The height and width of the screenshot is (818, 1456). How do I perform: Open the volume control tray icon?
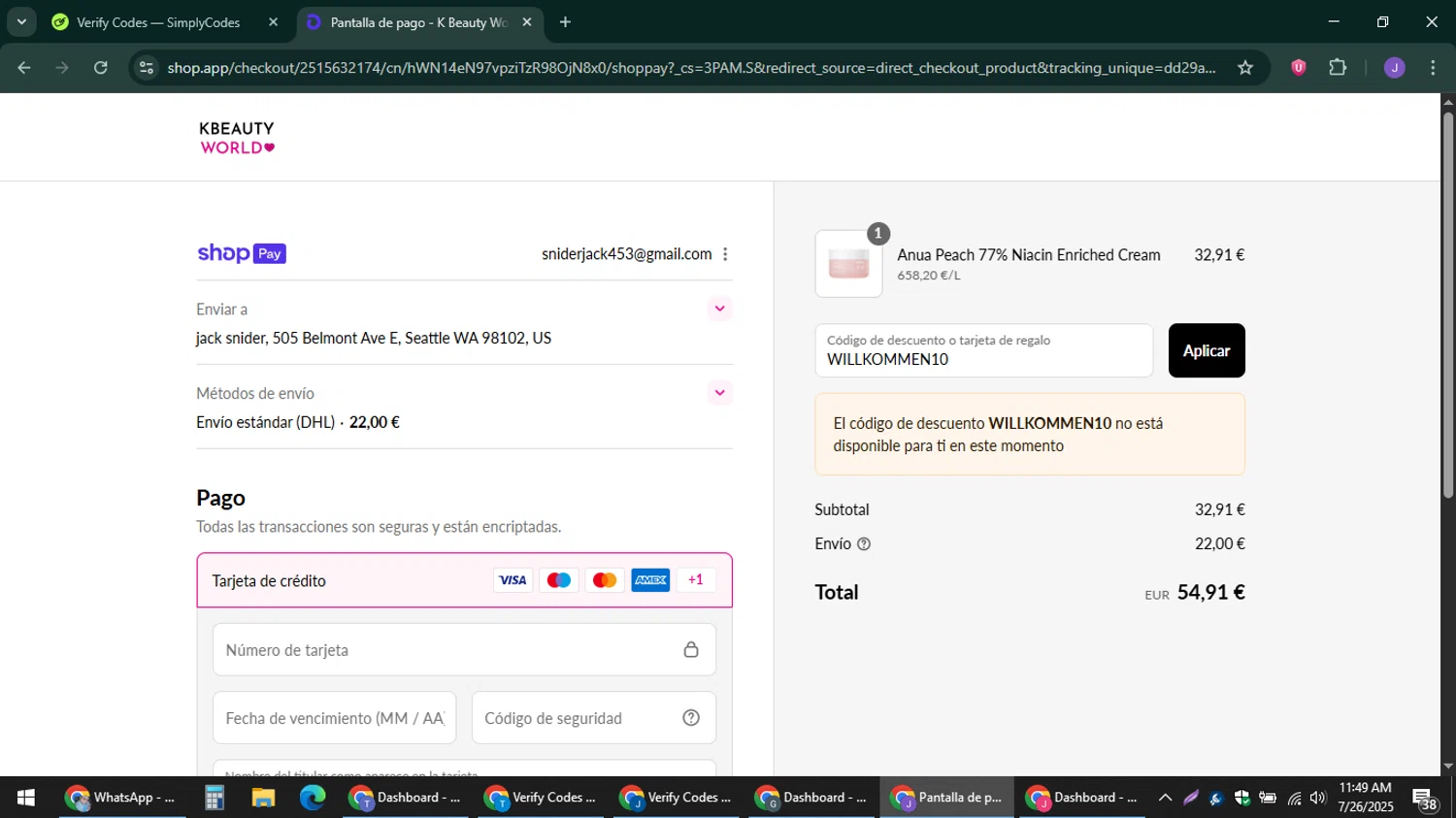(1317, 798)
